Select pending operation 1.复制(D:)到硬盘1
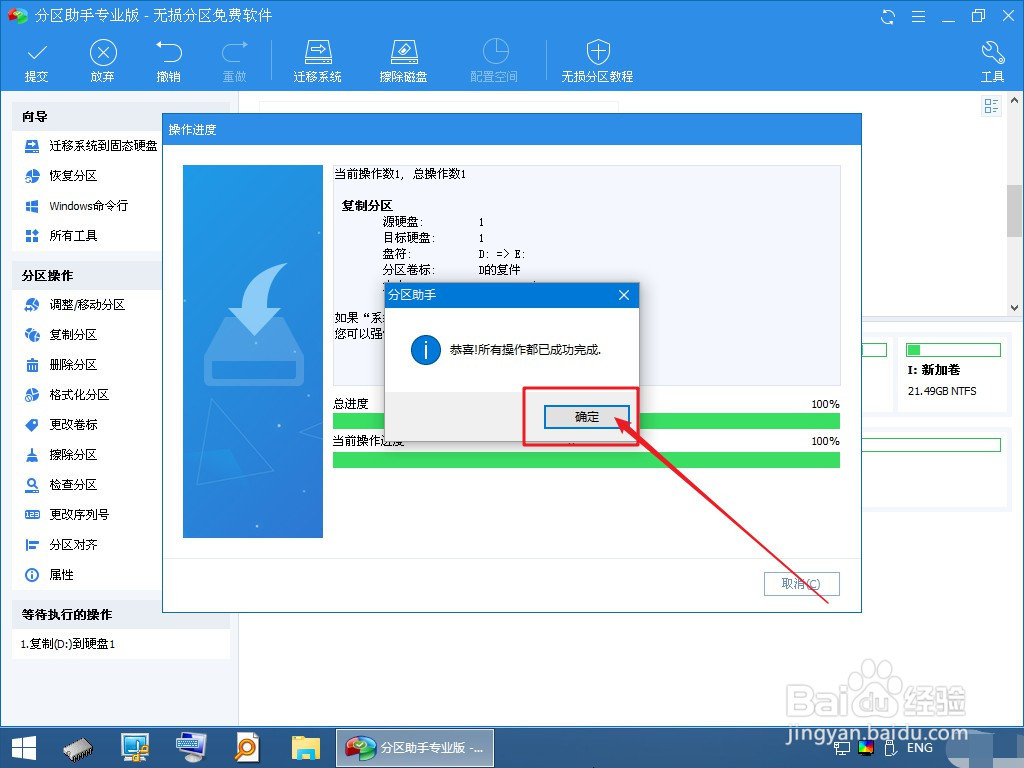This screenshot has height=768, width=1024. [68, 644]
